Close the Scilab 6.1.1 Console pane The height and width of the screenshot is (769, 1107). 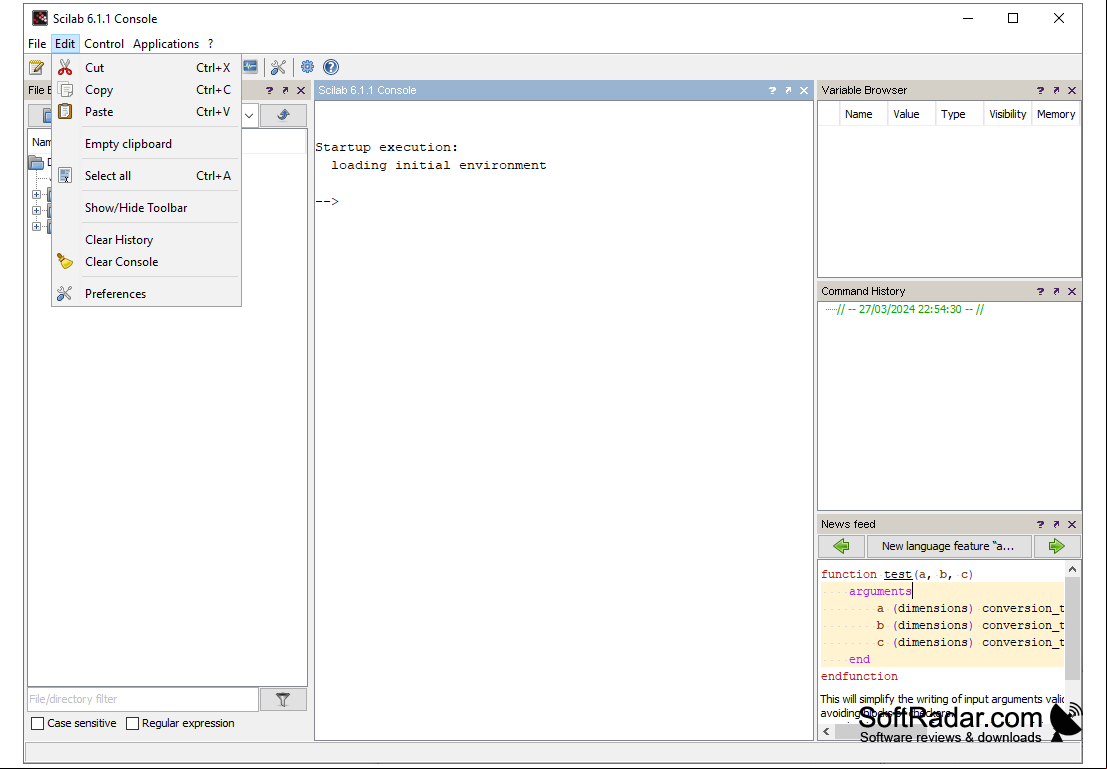tap(804, 90)
